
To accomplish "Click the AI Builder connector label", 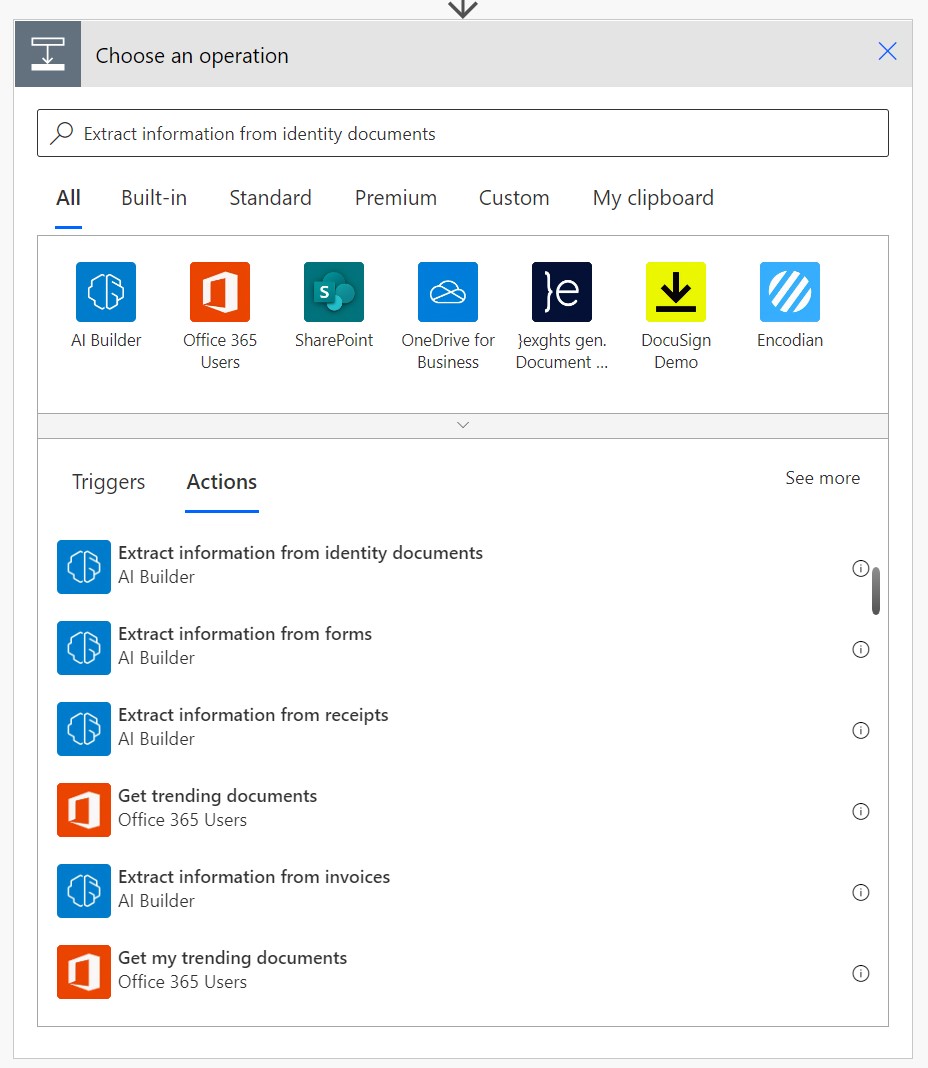I will point(106,340).
